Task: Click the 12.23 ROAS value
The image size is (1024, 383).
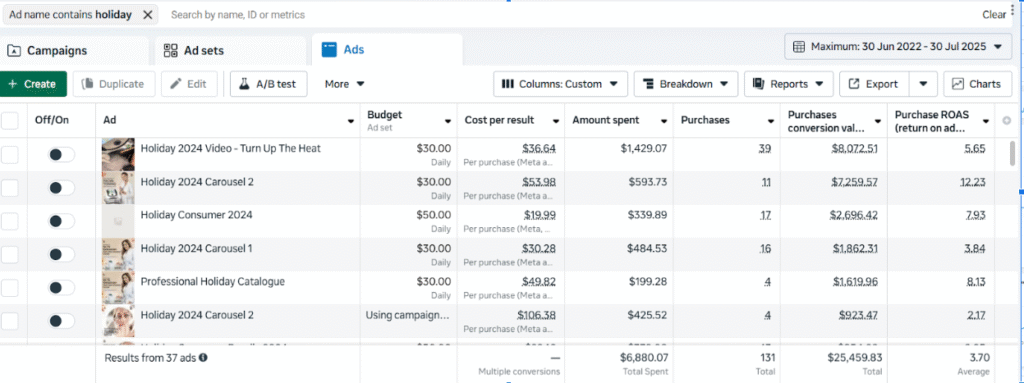Action: (973, 182)
